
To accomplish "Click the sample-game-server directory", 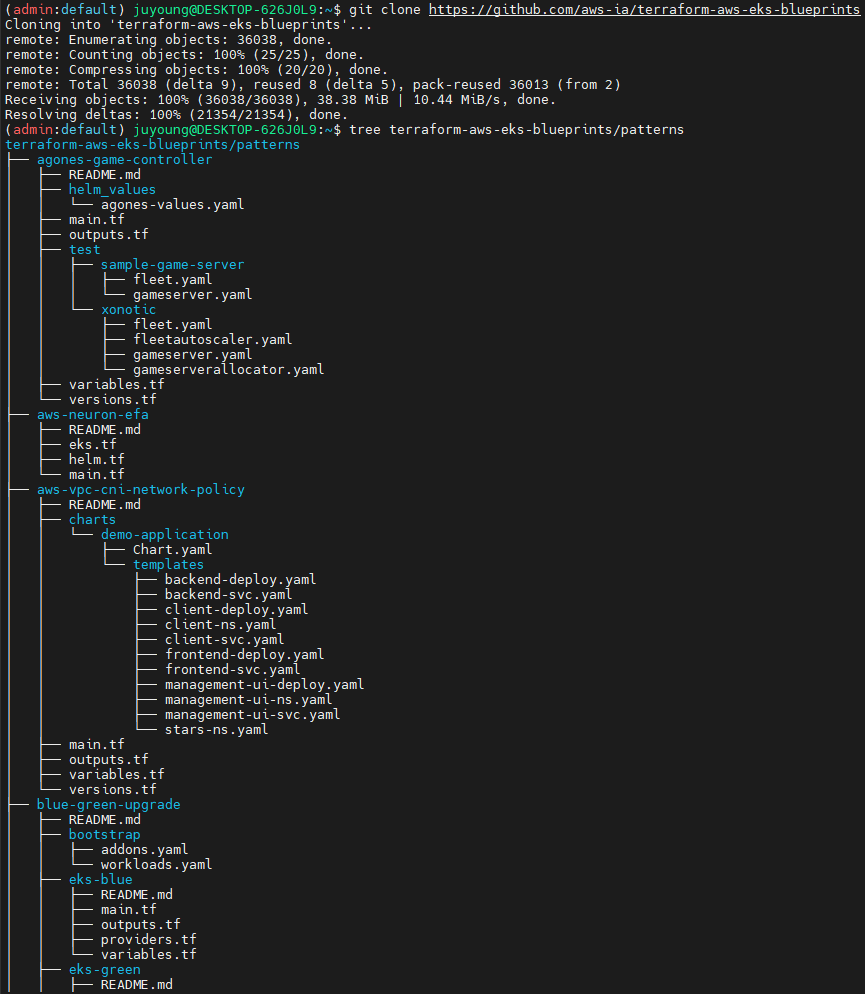I will pos(172,264).
